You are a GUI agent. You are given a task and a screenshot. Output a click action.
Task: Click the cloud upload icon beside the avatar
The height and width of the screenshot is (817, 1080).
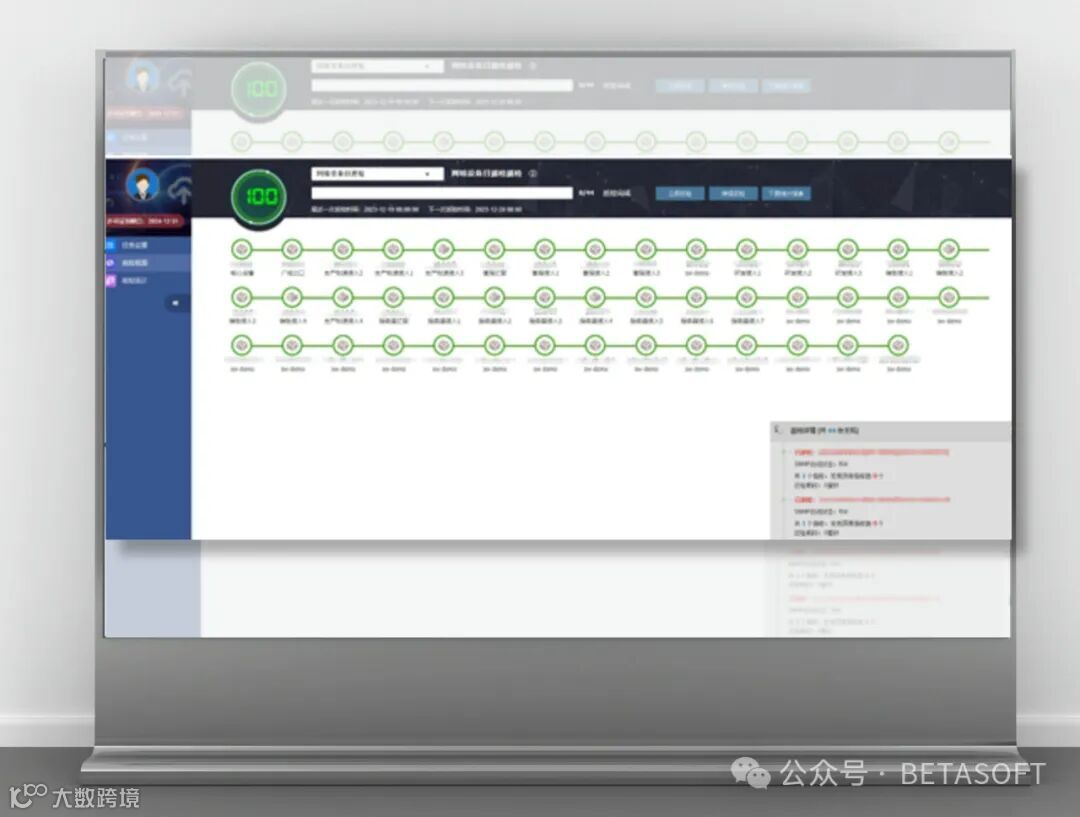pyautogui.click(x=181, y=191)
